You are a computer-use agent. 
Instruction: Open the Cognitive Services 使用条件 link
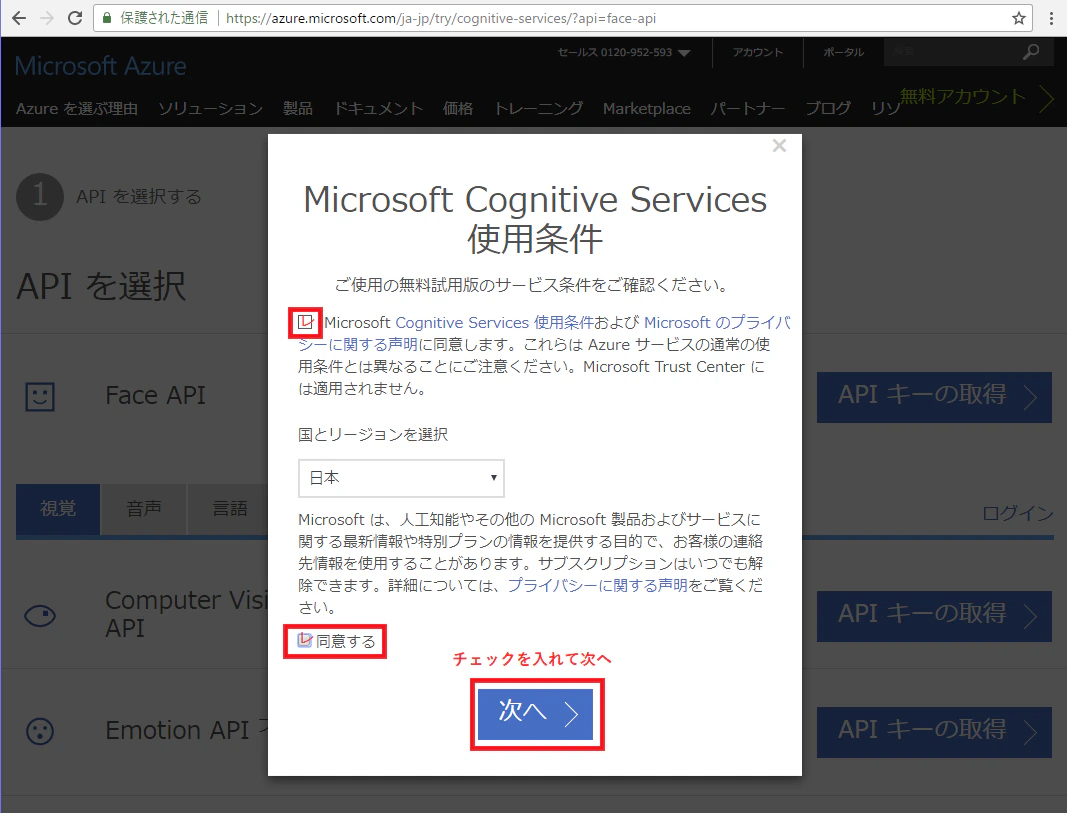[495, 322]
